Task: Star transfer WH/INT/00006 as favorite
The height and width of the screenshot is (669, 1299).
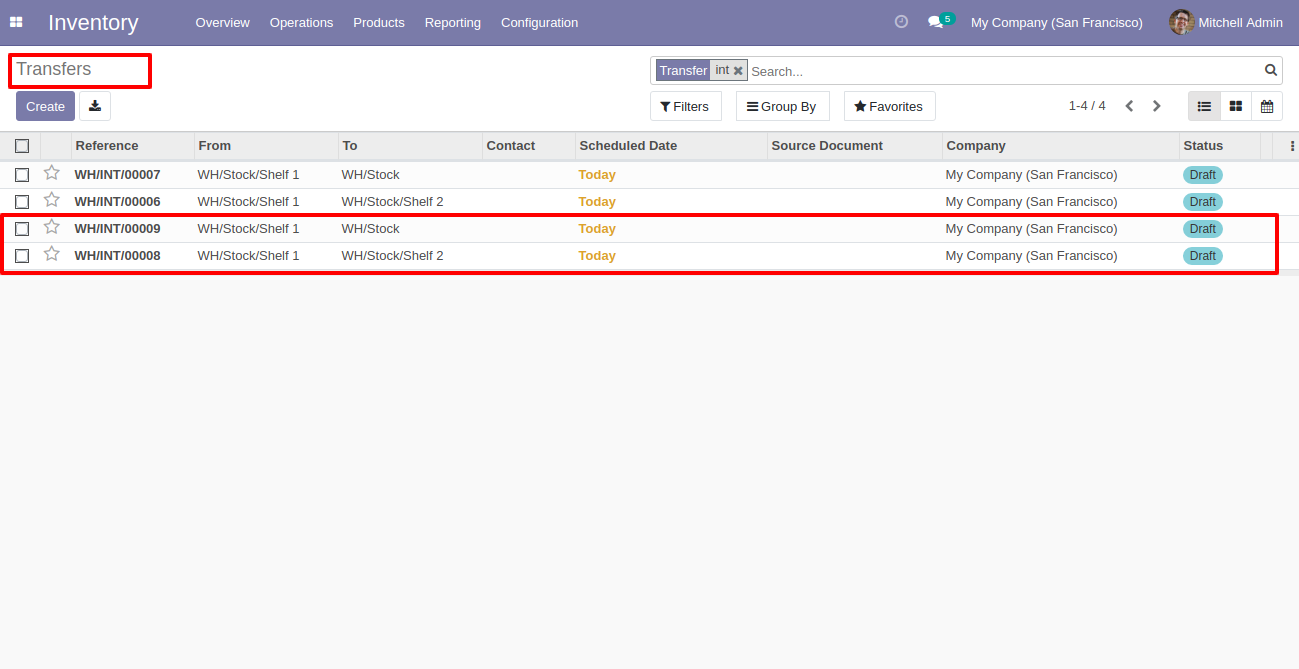Action: pyautogui.click(x=52, y=200)
